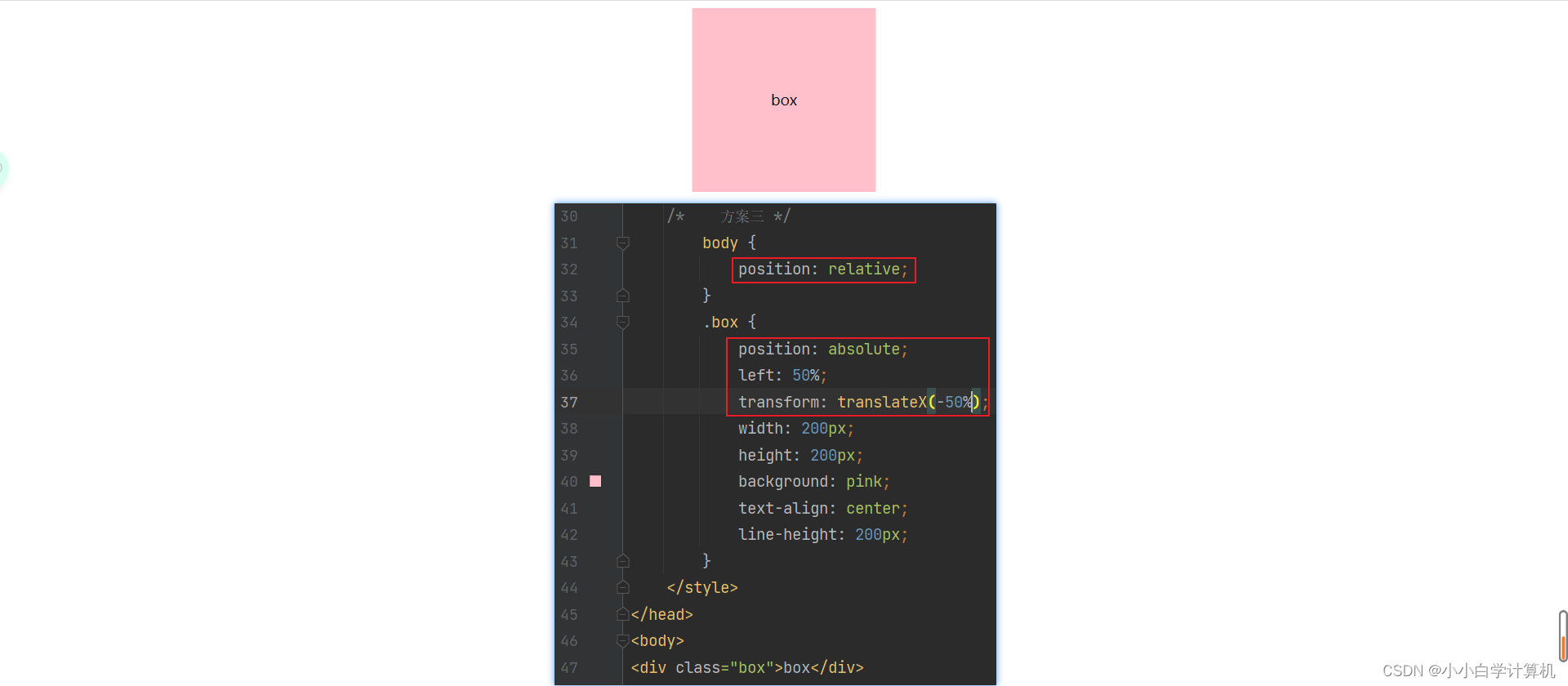Screen dimensions: 1568x686
Task: Click the closing </style> tag
Action: click(702, 587)
